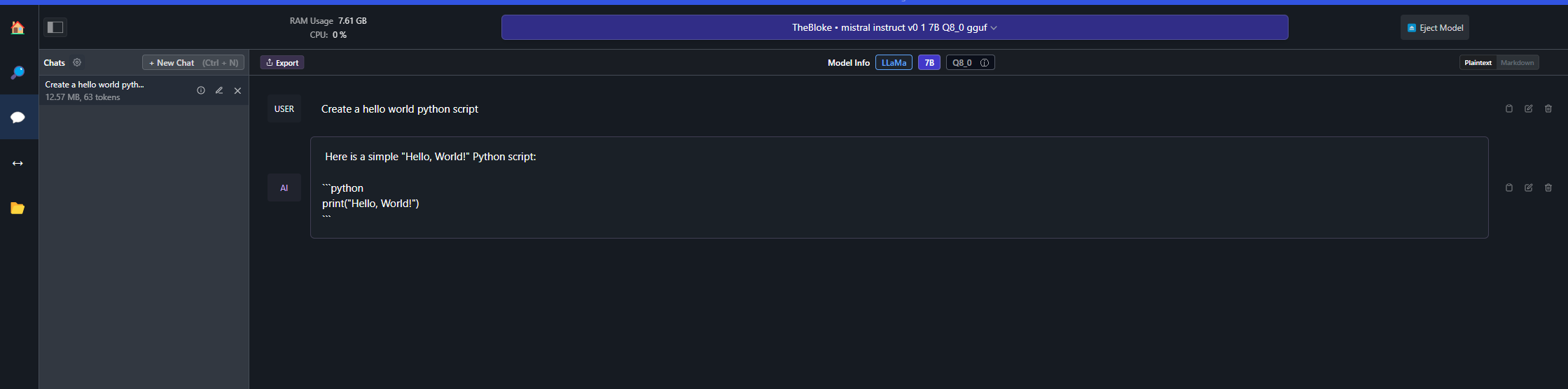Edit the USER message
This screenshot has height=389, width=1568.
point(1529,108)
